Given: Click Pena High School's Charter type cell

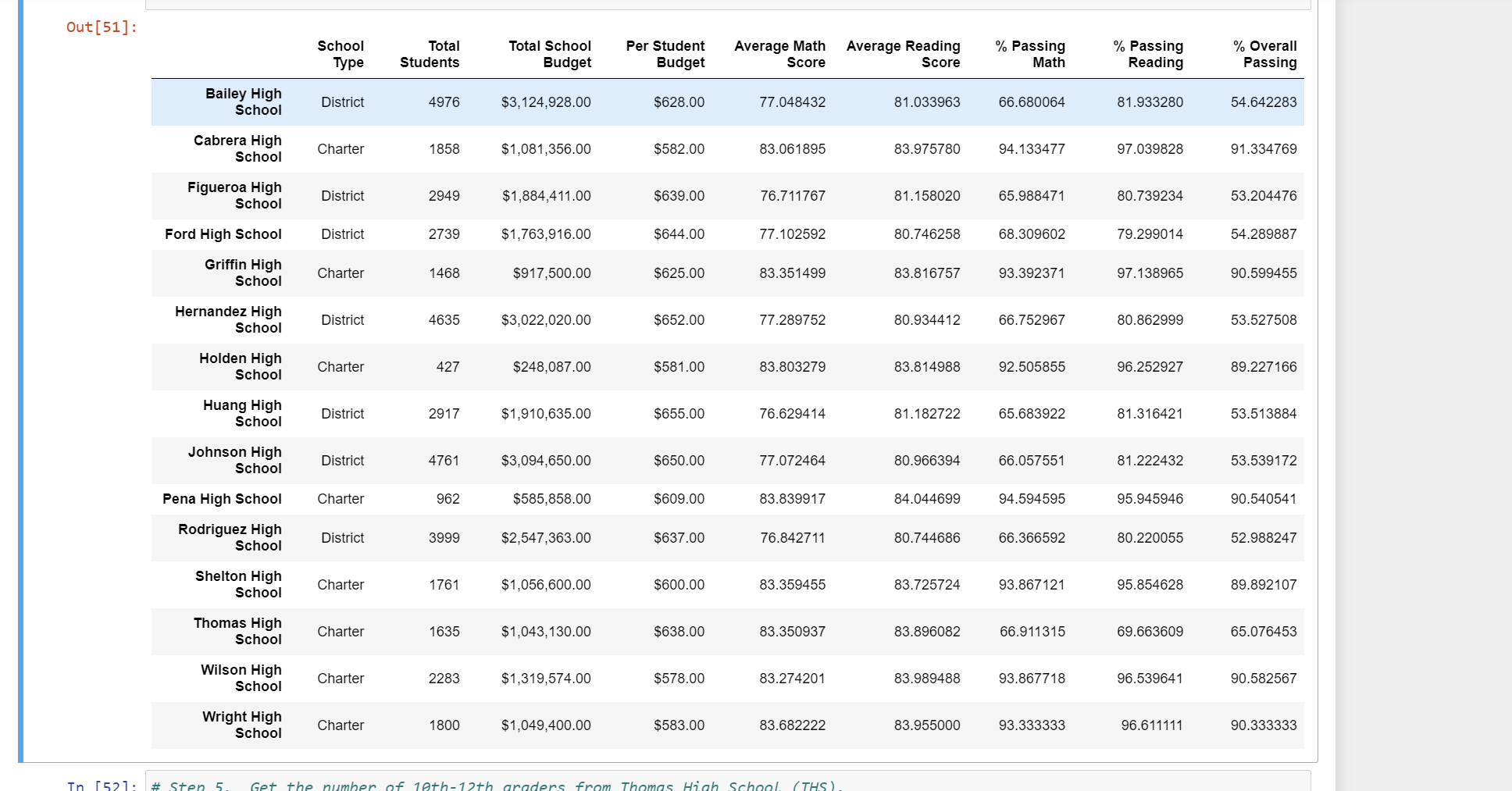Looking at the screenshot, I should pos(341,499).
